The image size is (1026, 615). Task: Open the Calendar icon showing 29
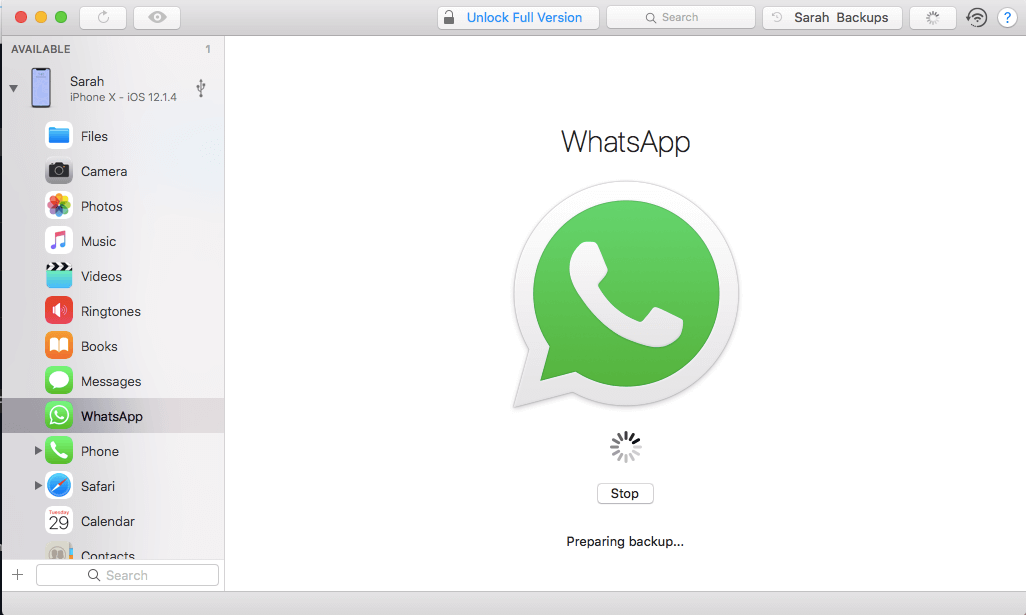pos(59,521)
